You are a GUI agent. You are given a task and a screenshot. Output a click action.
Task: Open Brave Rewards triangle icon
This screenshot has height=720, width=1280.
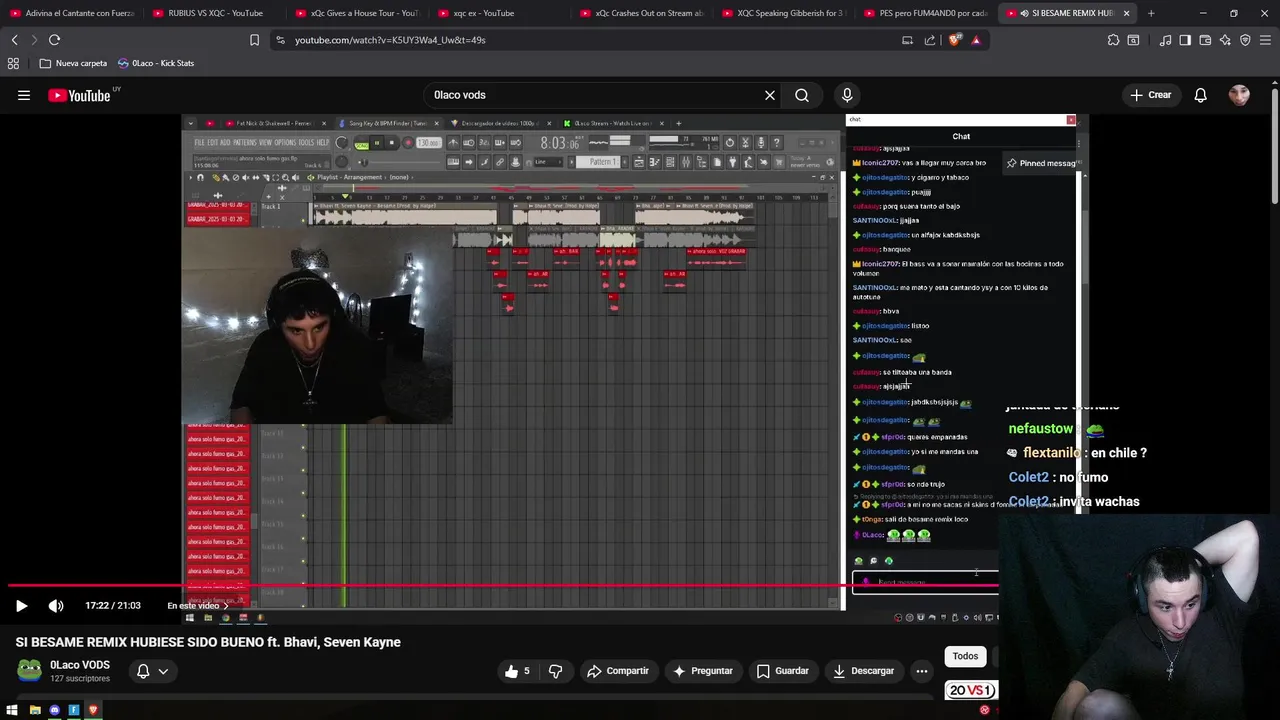pos(976,40)
